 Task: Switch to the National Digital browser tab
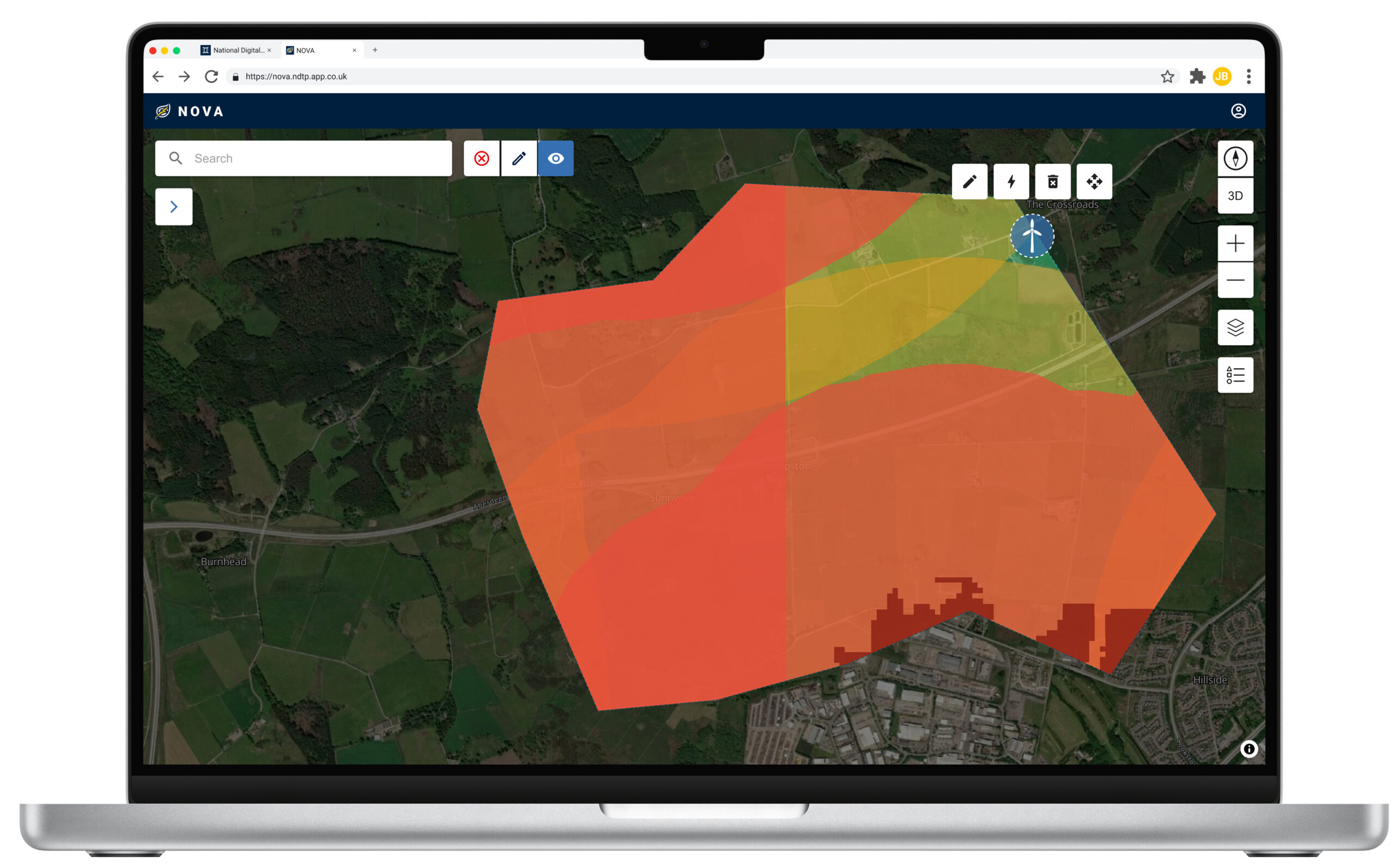point(236,50)
